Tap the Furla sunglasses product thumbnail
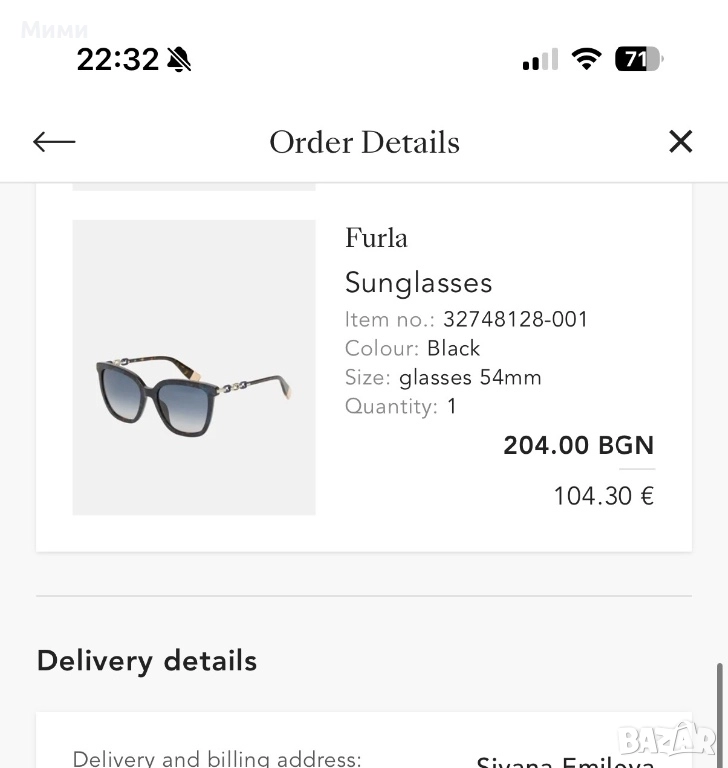This screenshot has width=728, height=768. (x=194, y=367)
